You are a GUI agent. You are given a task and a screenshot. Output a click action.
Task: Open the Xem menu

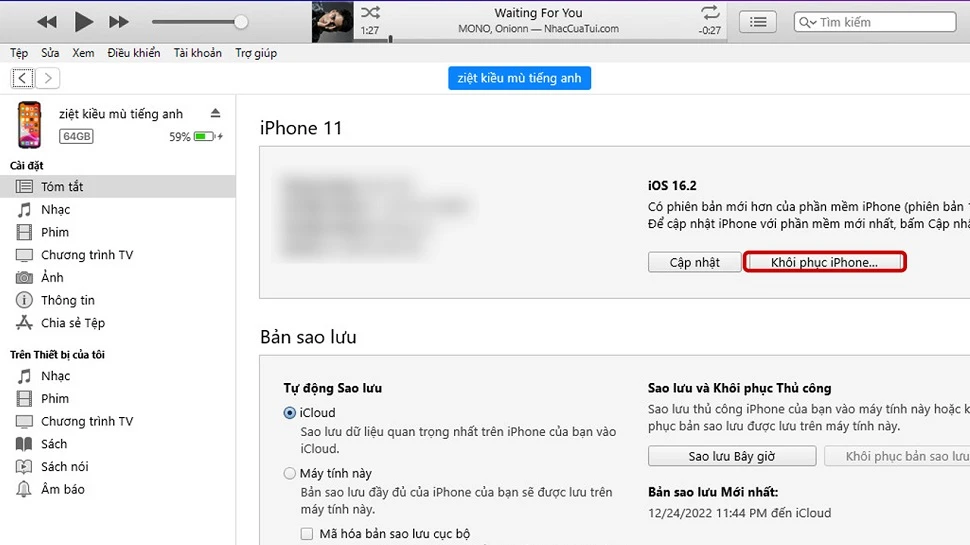(84, 53)
